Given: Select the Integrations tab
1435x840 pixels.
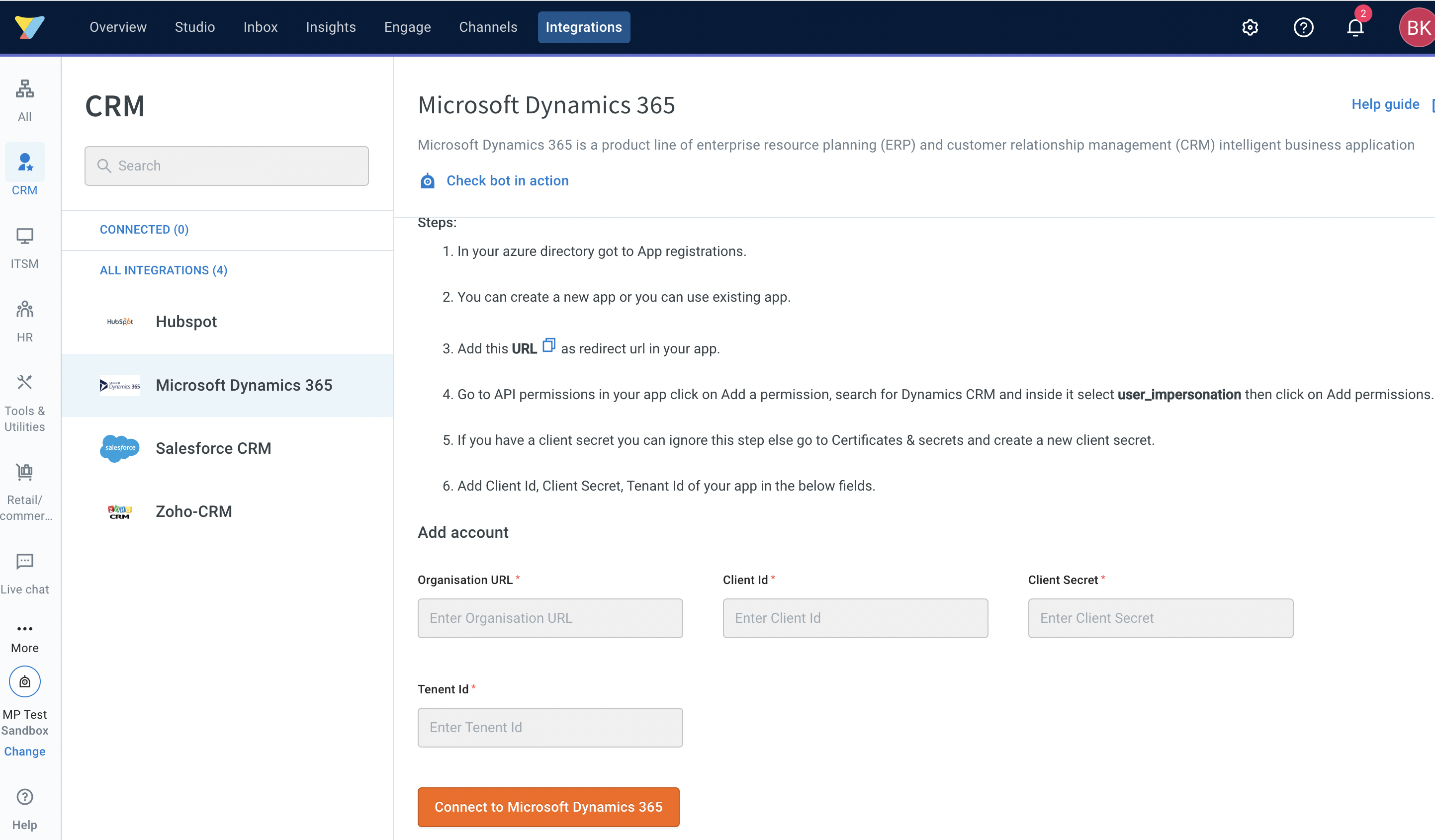Looking at the screenshot, I should pyautogui.click(x=584, y=27).
